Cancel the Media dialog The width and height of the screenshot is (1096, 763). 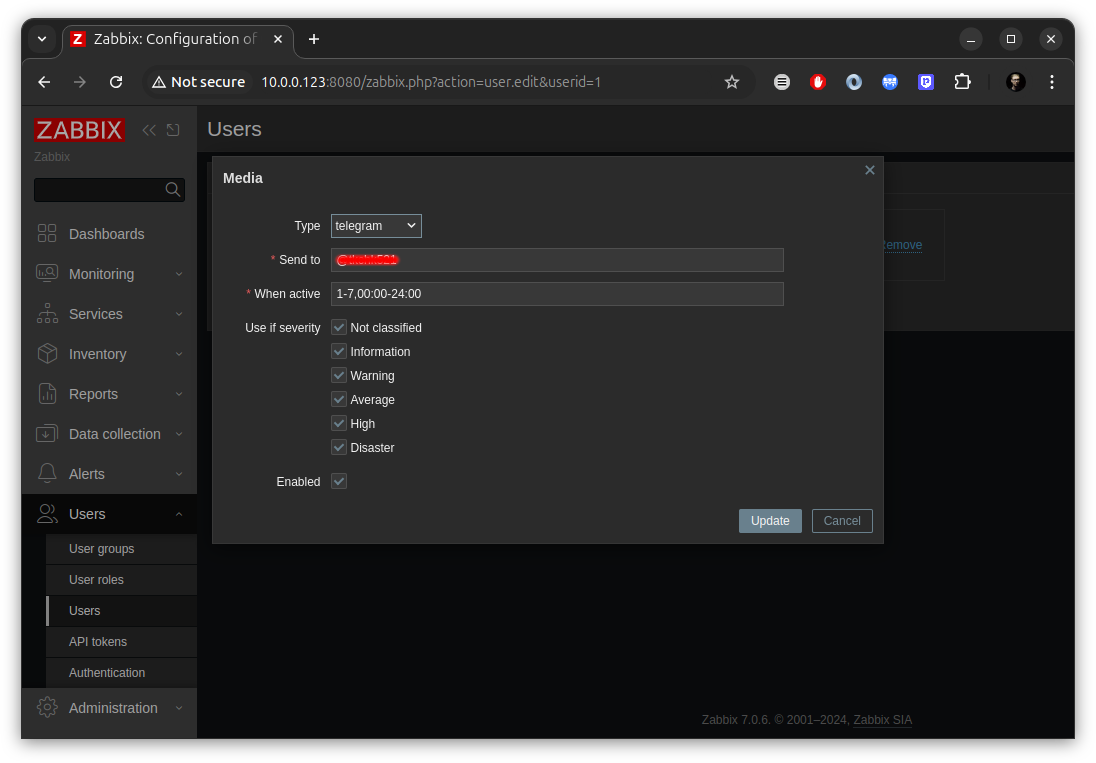(841, 520)
